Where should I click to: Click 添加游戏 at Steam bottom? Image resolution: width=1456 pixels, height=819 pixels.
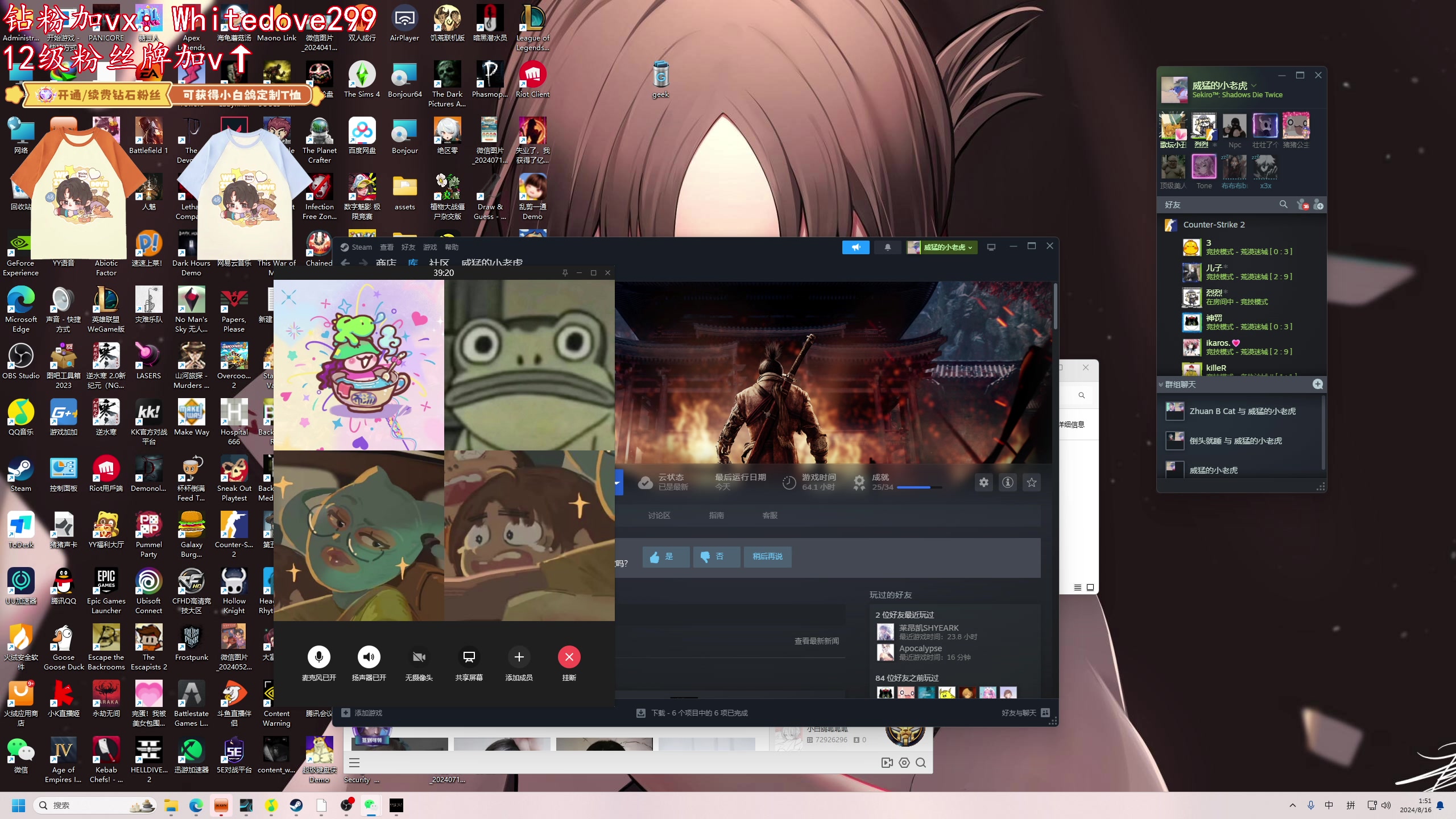pyautogui.click(x=362, y=713)
